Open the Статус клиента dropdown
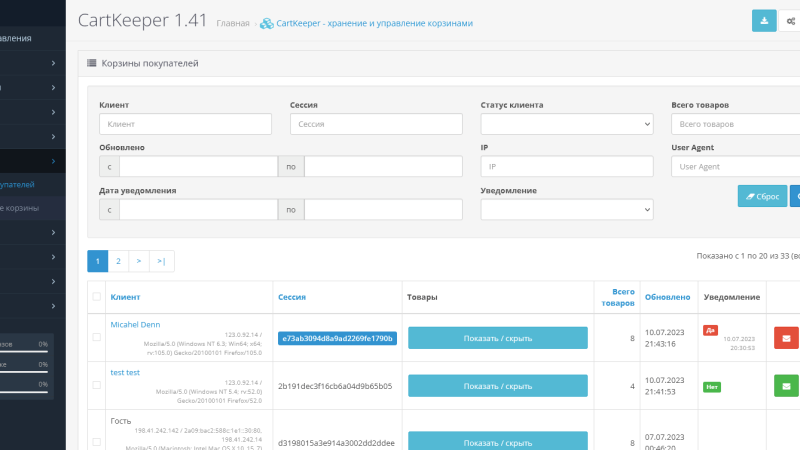 [x=567, y=124]
